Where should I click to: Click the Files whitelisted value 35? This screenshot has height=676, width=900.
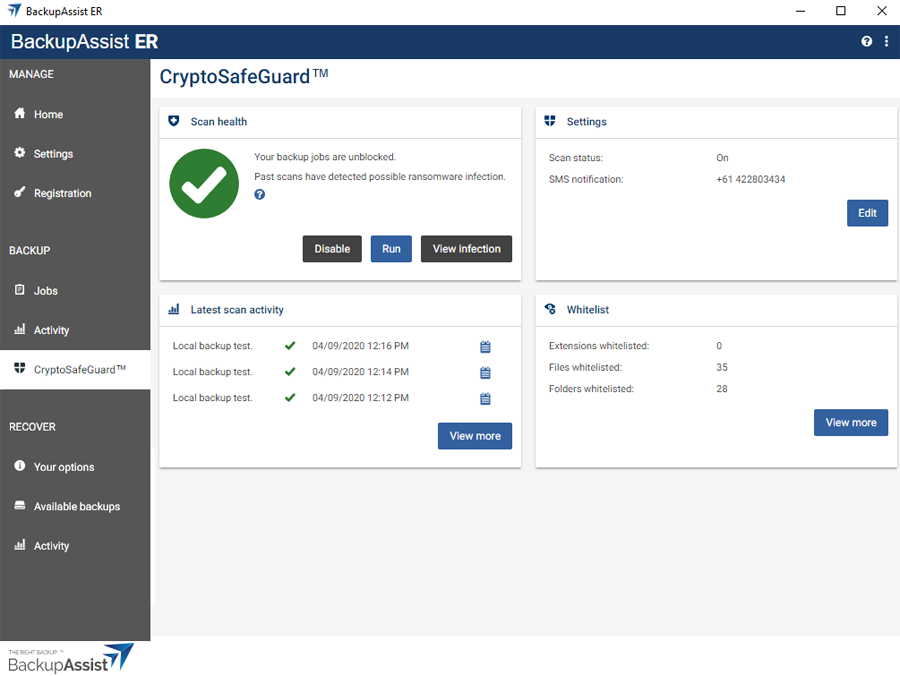click(722, 367)
